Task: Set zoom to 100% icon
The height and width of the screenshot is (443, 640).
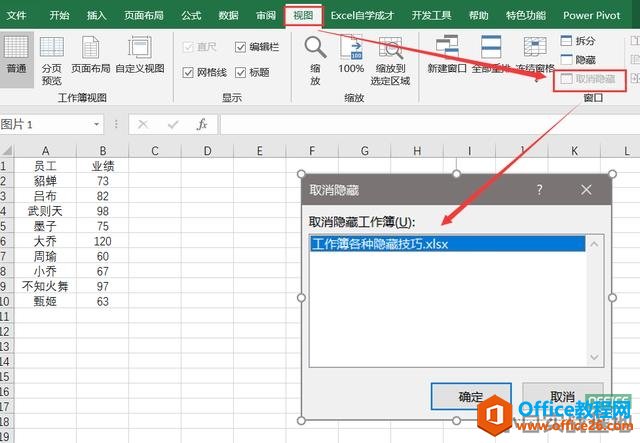Action: click(351, 47)
